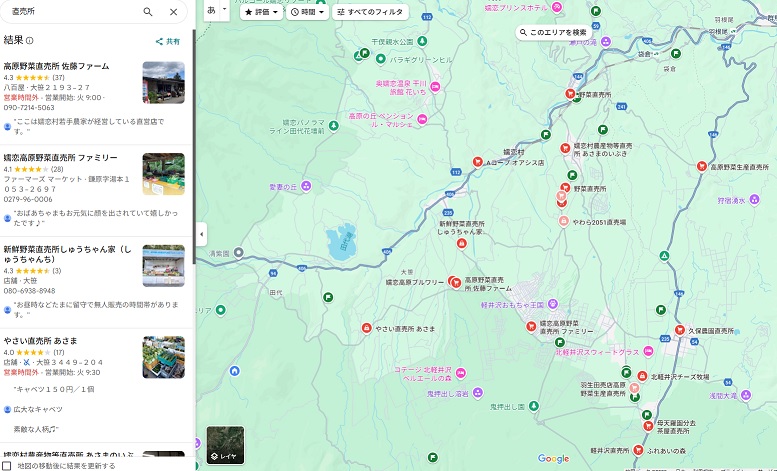Click 嬬恋パノラマライン田代花壇前 park icon

point(333,126)
